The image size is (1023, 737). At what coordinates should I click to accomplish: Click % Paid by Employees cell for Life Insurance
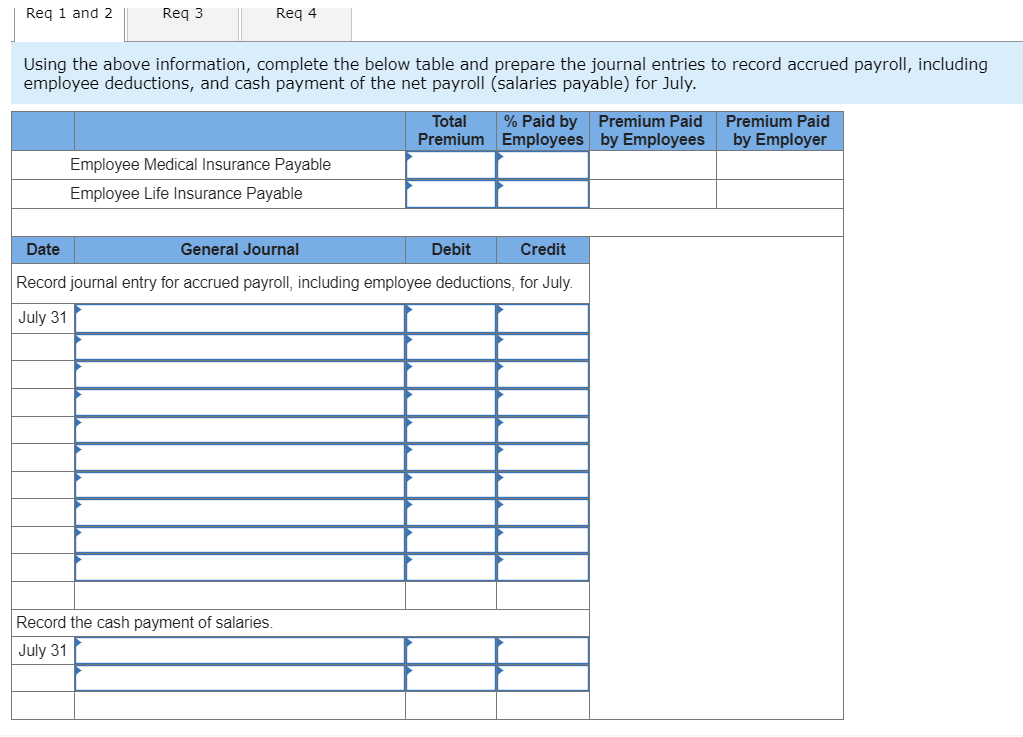pyautogui.click(x=543, y=194)
